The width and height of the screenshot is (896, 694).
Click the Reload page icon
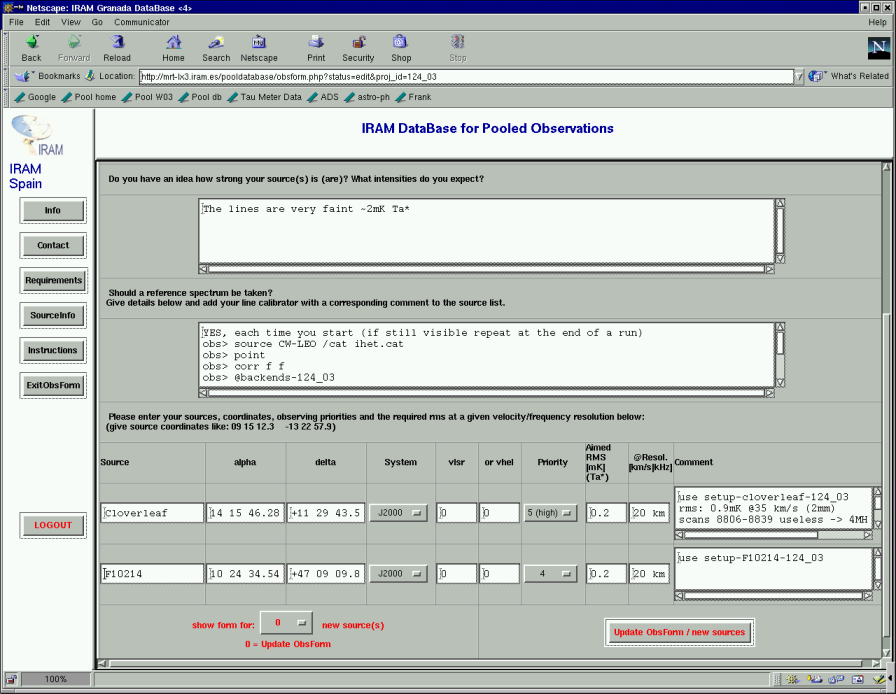tap(117, 43)
